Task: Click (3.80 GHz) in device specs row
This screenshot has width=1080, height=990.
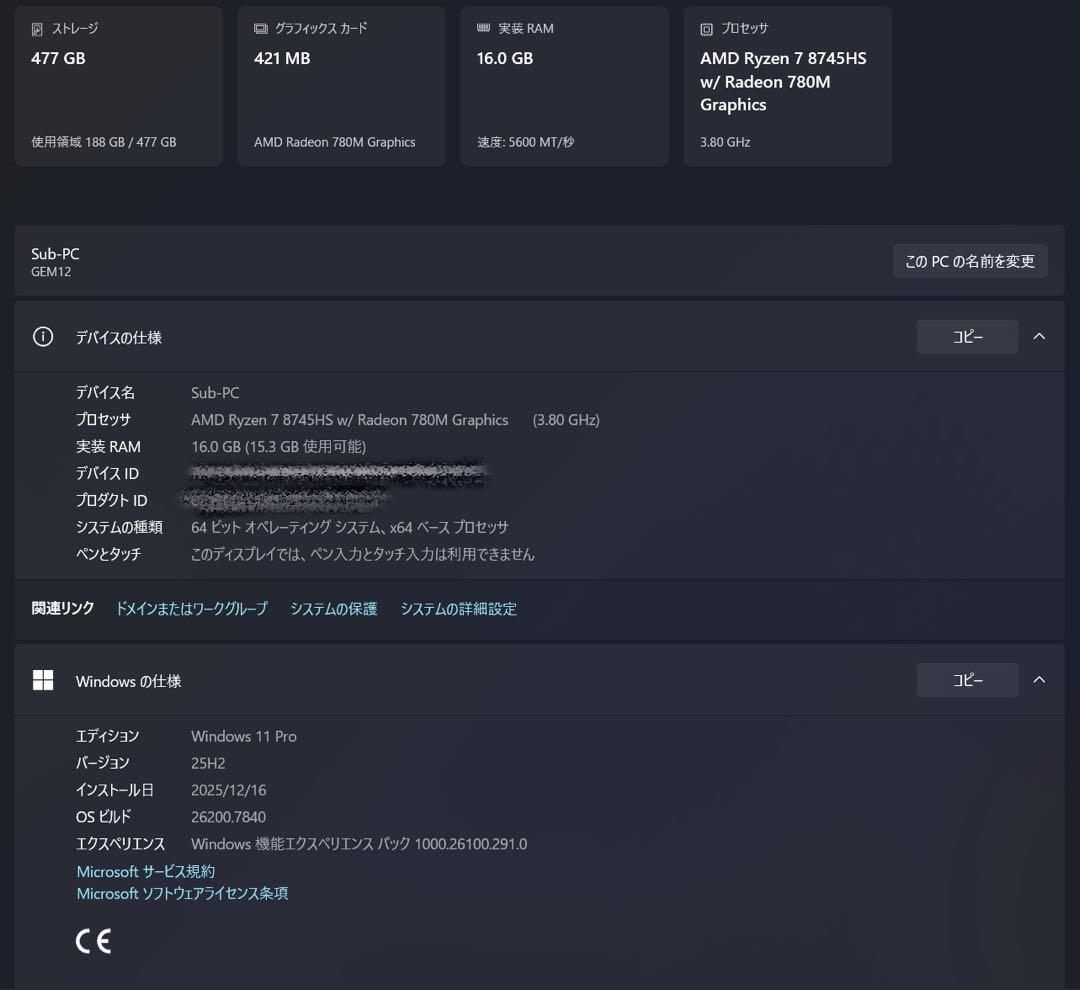Action: tap(566, 420)
